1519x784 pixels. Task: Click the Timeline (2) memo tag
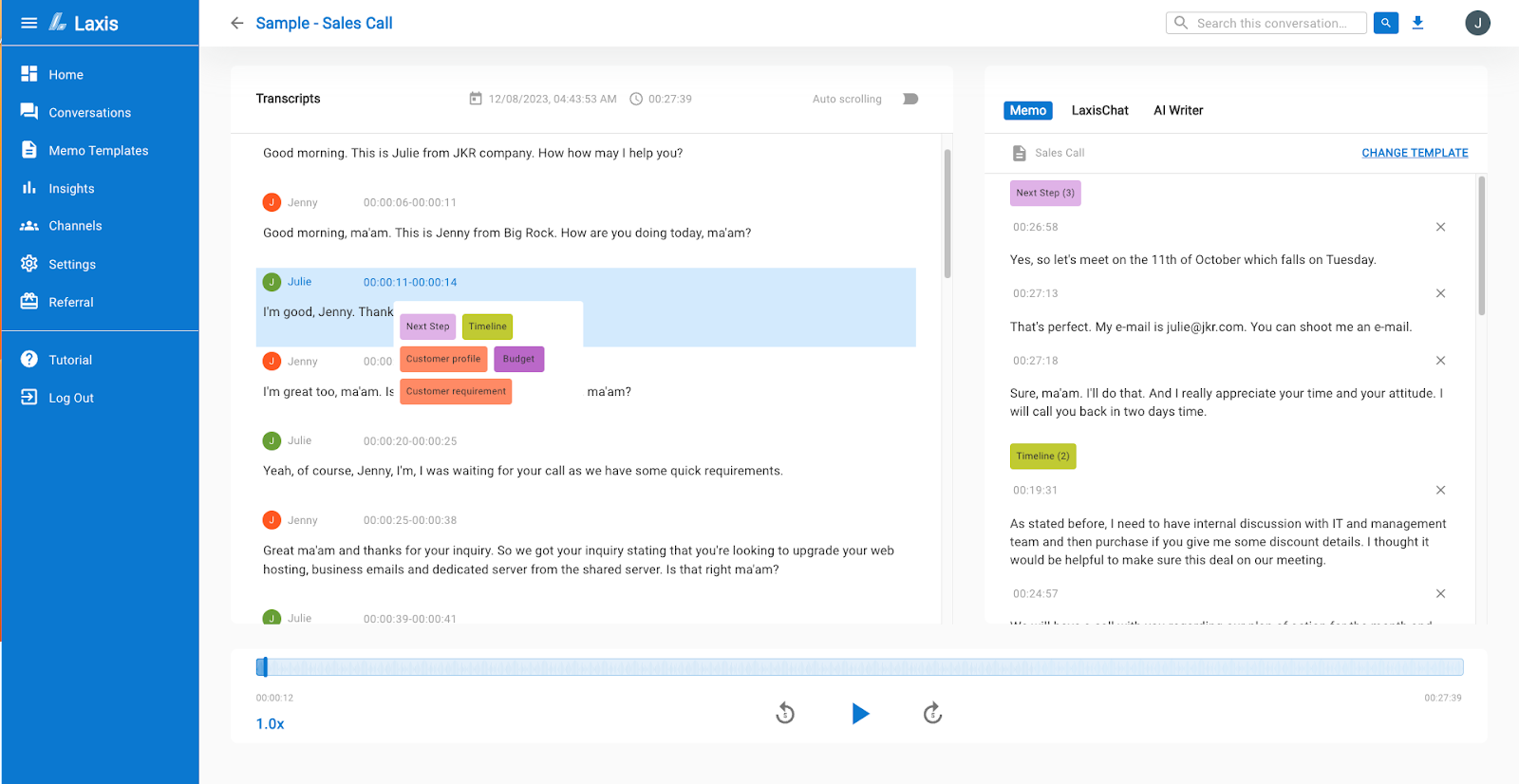coord(1042,457)
